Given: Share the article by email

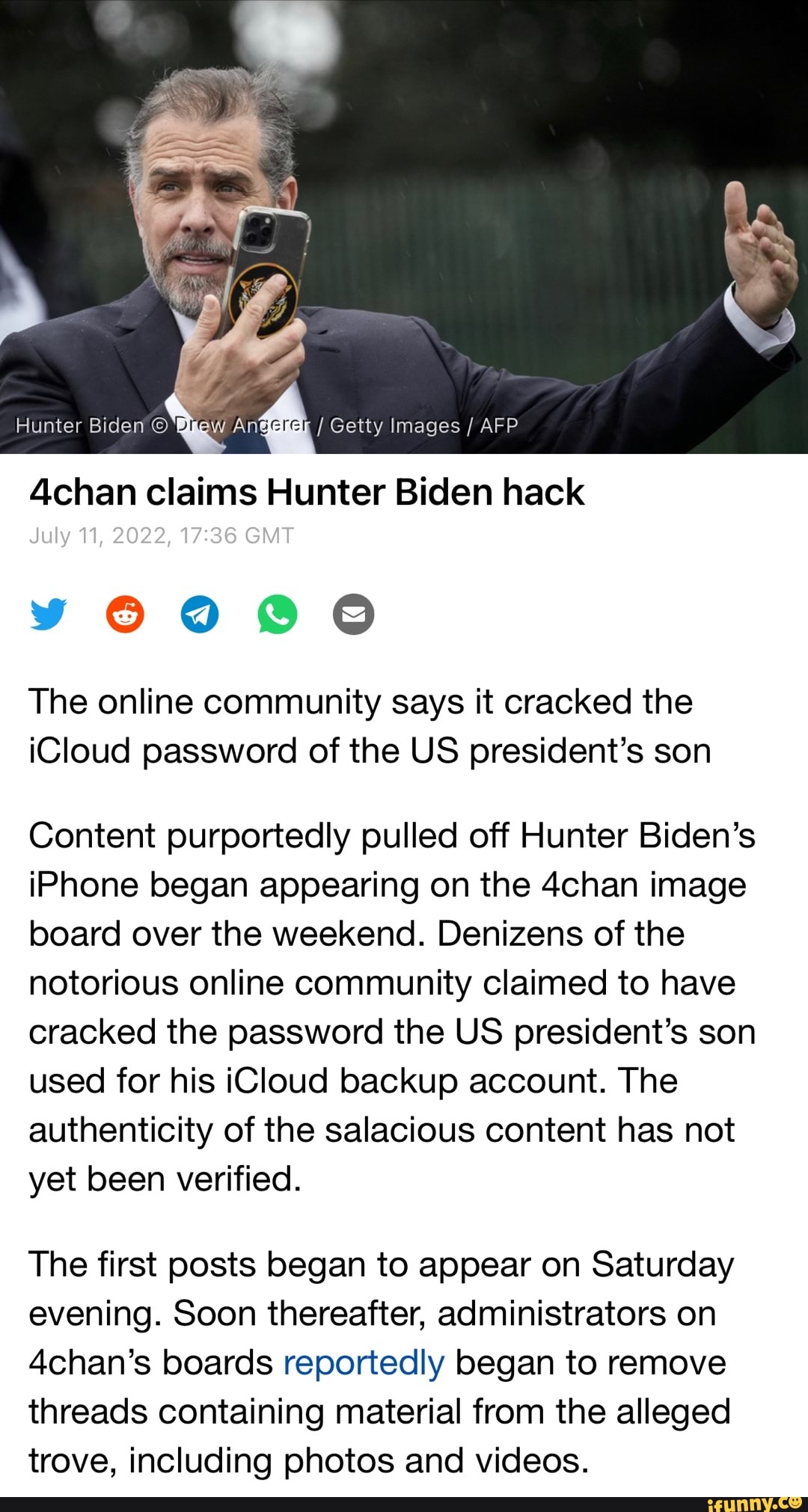Looking at the screenshot, I should [353, 614].
